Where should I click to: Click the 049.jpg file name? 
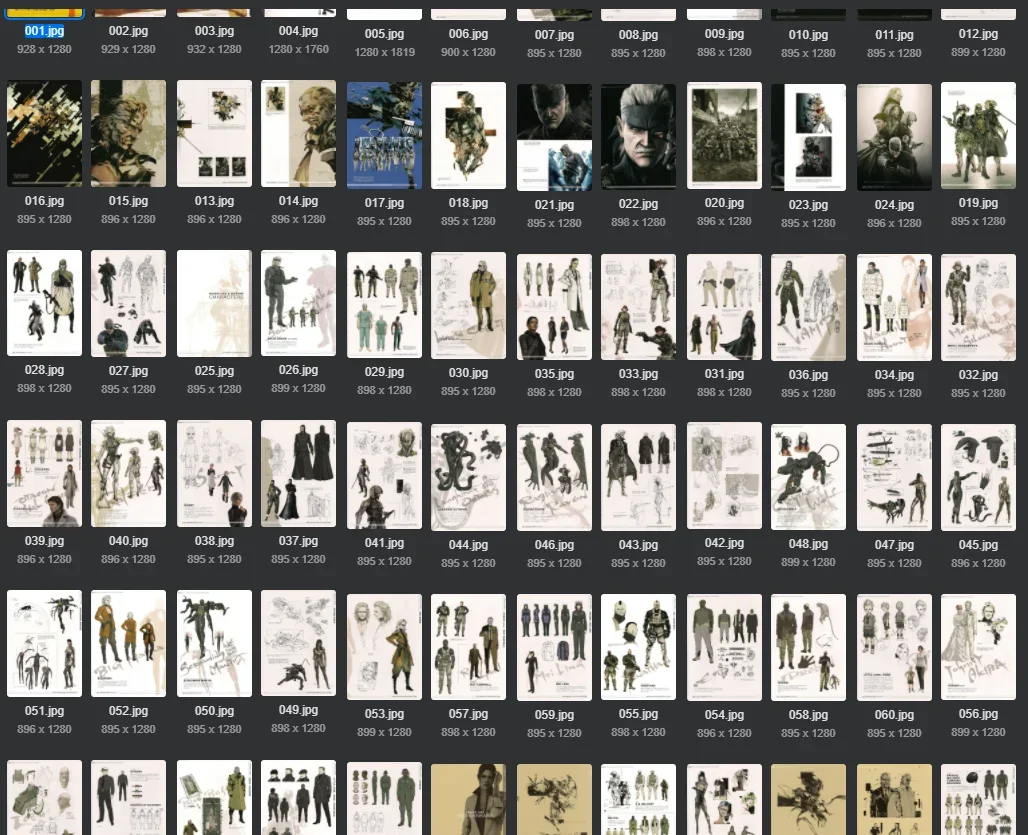(x=298, y=710)
